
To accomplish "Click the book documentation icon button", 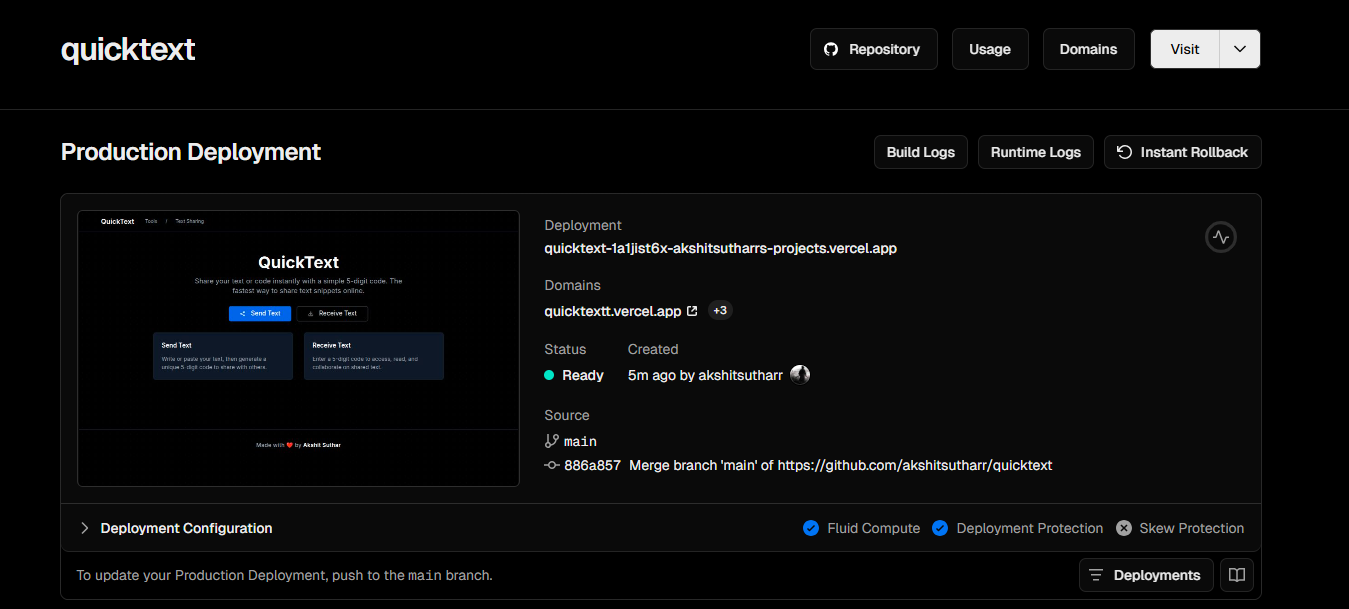I will (x=1237, y=575).
